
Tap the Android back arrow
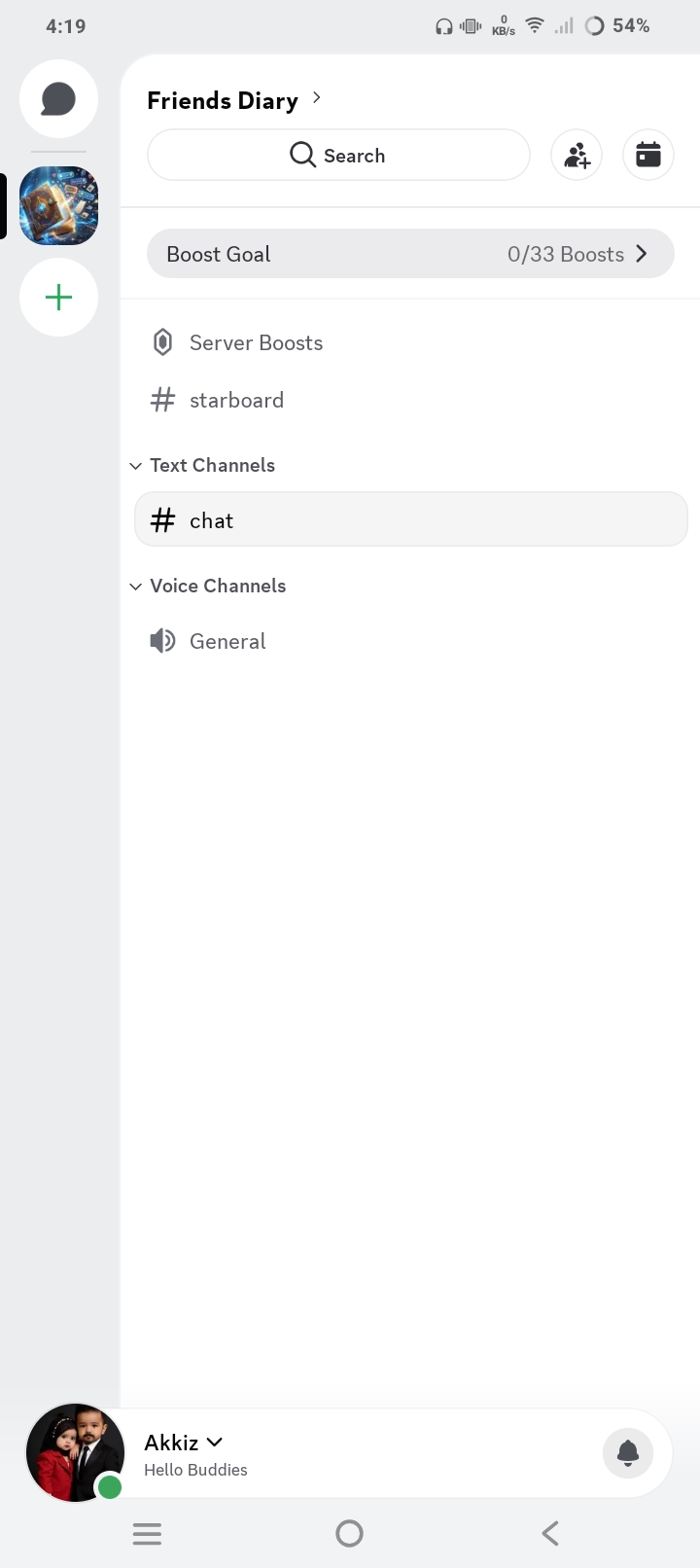tap(550, 1534)
